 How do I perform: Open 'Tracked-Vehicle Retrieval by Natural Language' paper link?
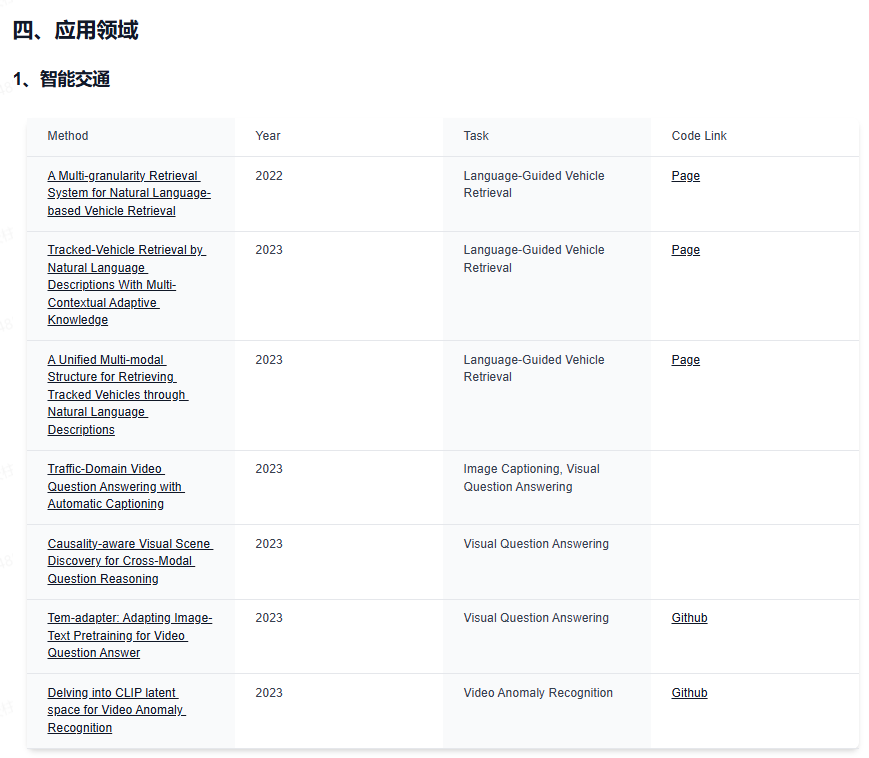coord(127,285)
